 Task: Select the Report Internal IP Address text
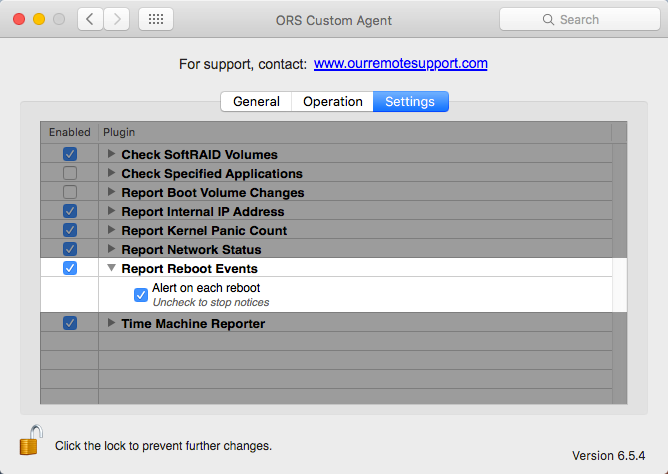[203, 212]
